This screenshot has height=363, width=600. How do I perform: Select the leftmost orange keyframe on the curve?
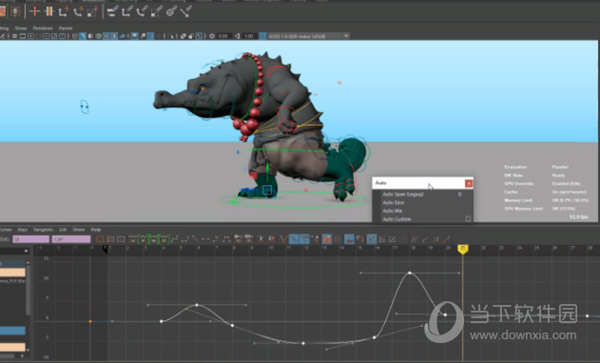coord(90,321)
